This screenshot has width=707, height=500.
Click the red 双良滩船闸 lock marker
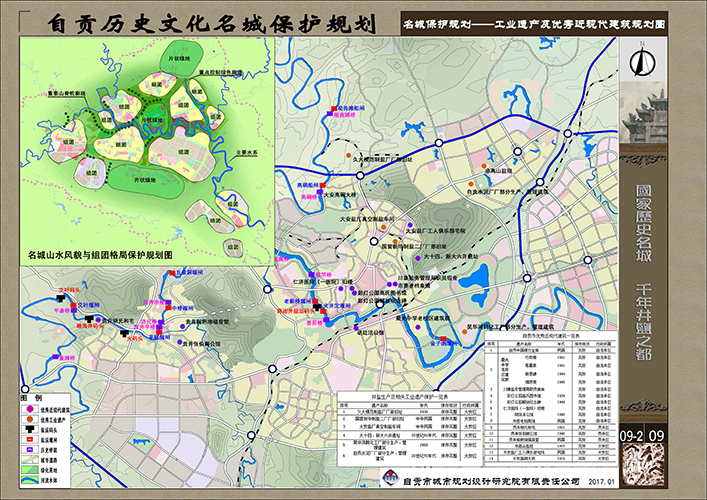334,108
